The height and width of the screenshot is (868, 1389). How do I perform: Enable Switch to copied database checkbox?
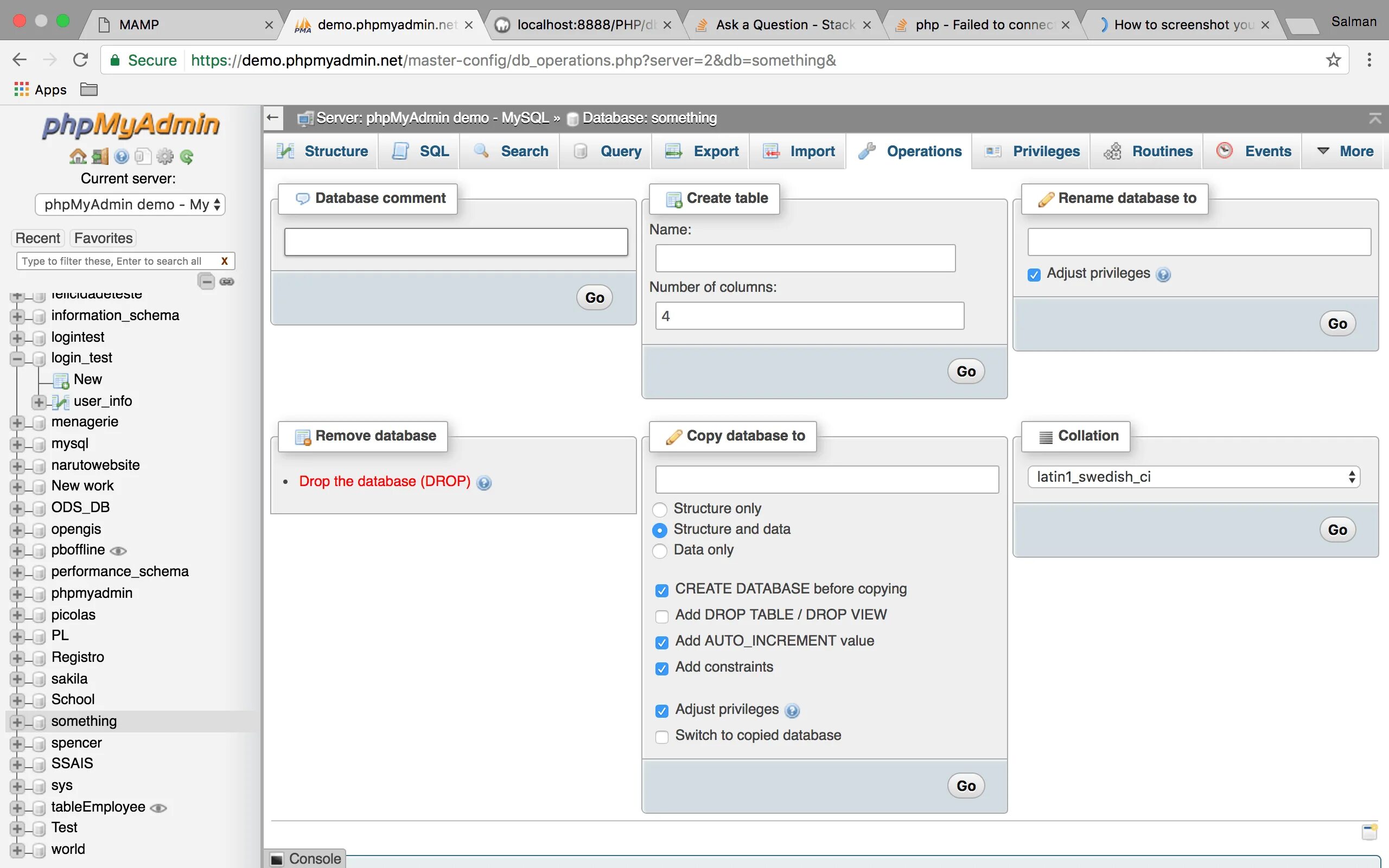click(662, 737)
